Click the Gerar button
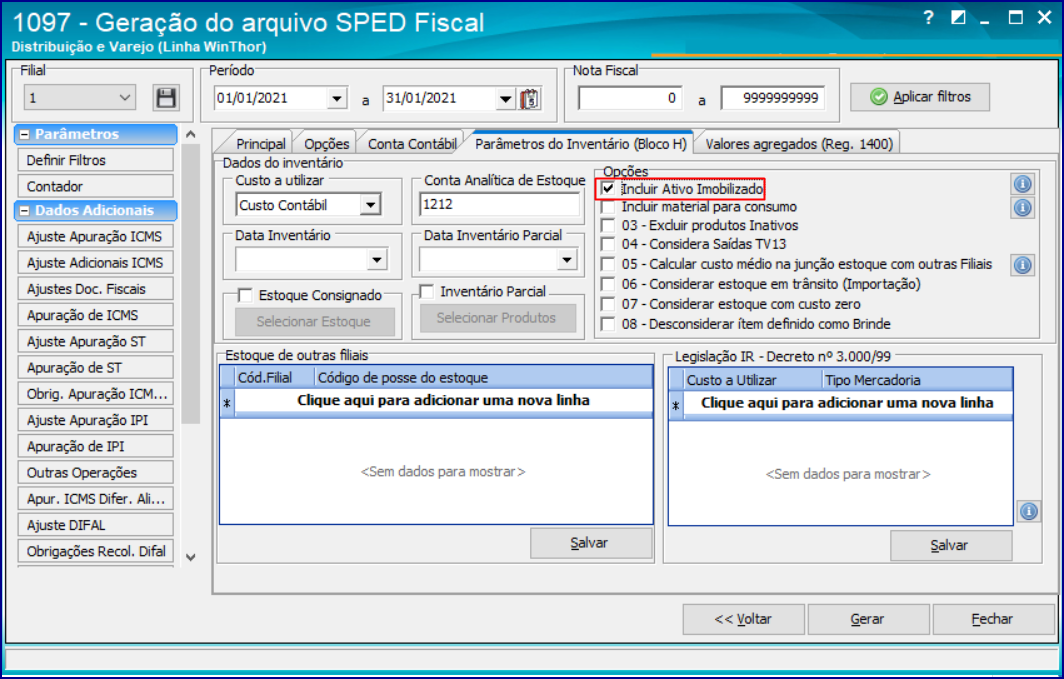The image size is (1064, 679). (x=868, y=619)
